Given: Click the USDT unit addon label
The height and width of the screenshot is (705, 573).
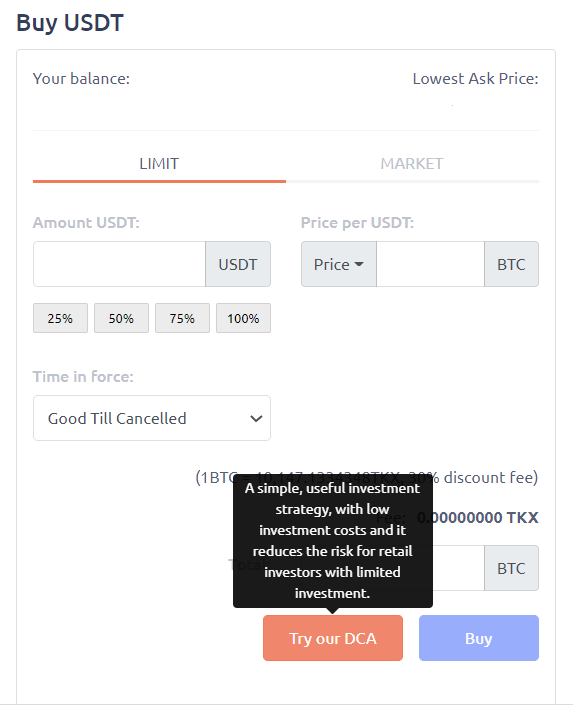Looking at the screenshot, I should tap(238, 264).
